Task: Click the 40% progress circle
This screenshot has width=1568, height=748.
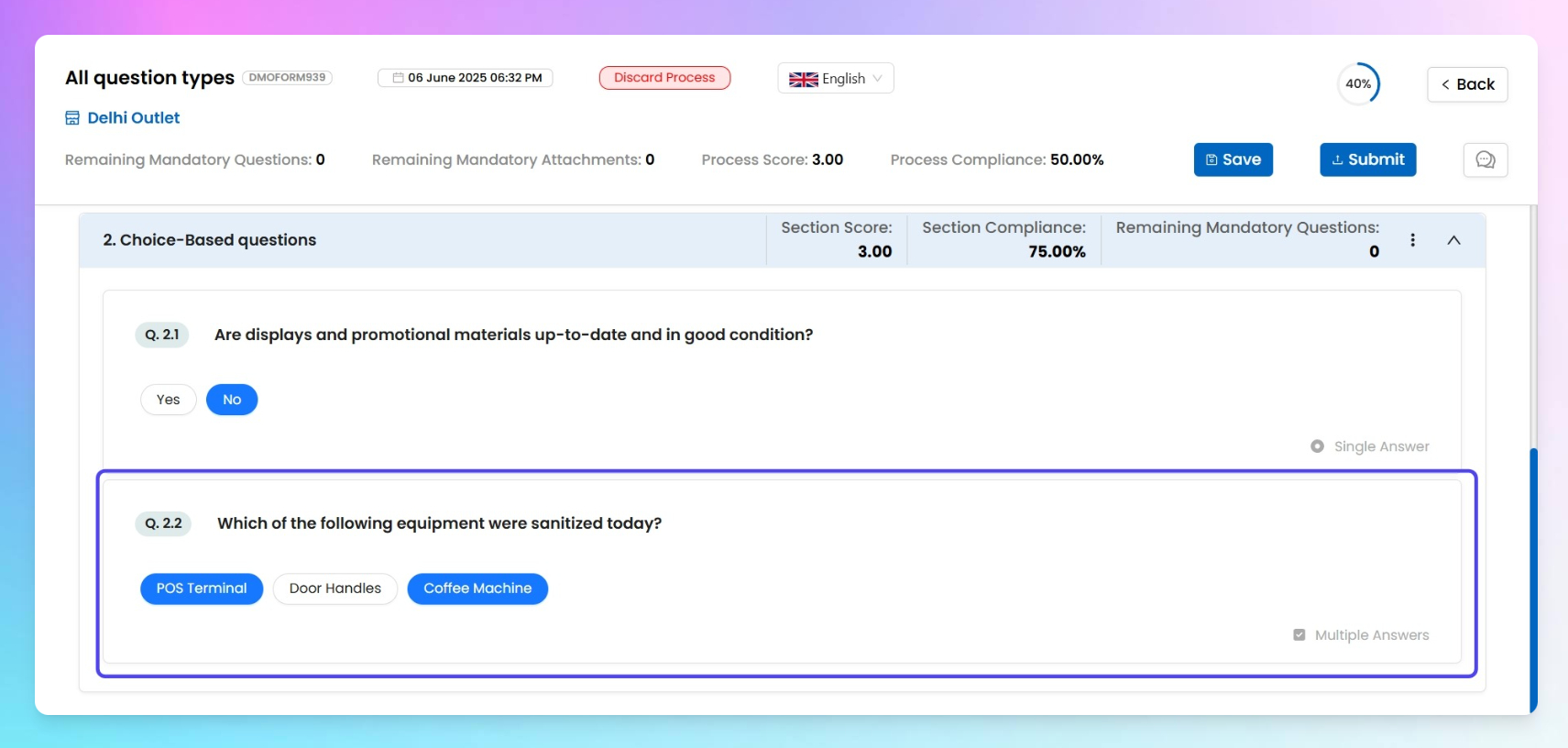Action: (x=1358, y=84)
